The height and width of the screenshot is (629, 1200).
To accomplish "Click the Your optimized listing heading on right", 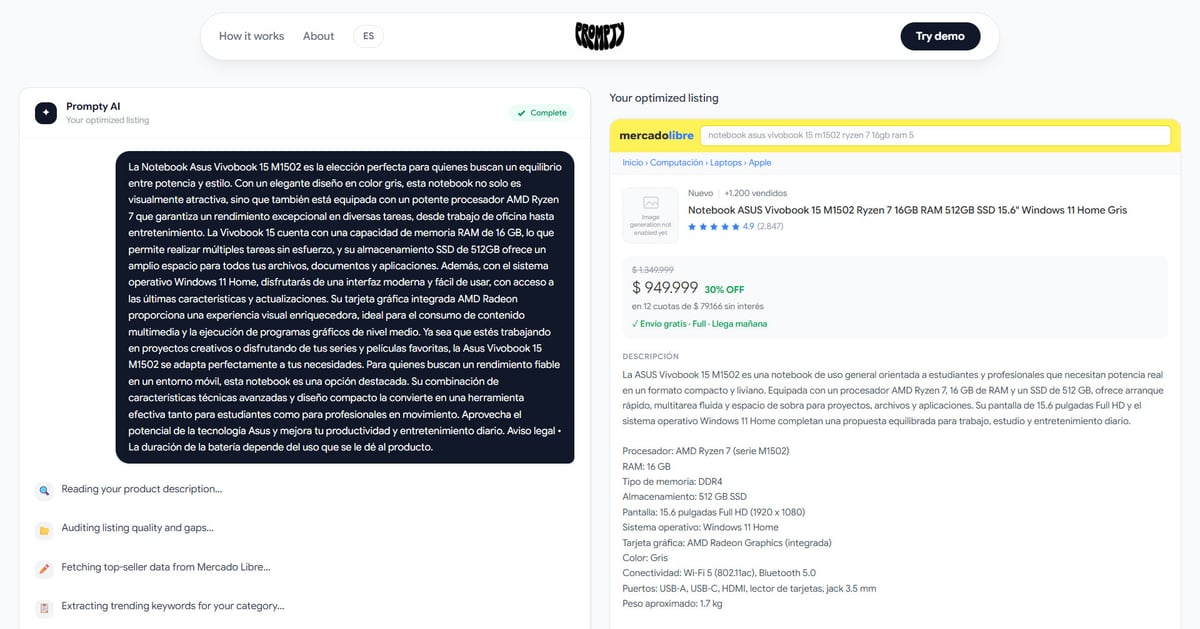I will click(664, 98).
